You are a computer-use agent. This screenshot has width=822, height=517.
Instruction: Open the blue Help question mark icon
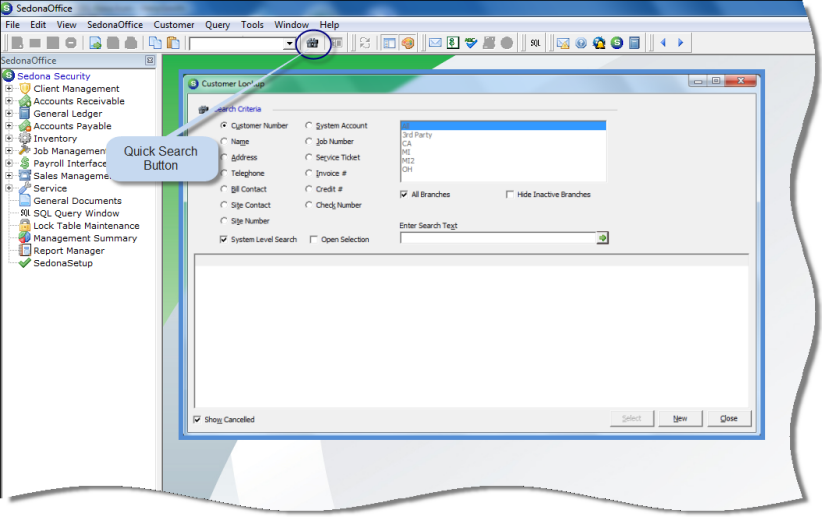[x=581, y=43]
